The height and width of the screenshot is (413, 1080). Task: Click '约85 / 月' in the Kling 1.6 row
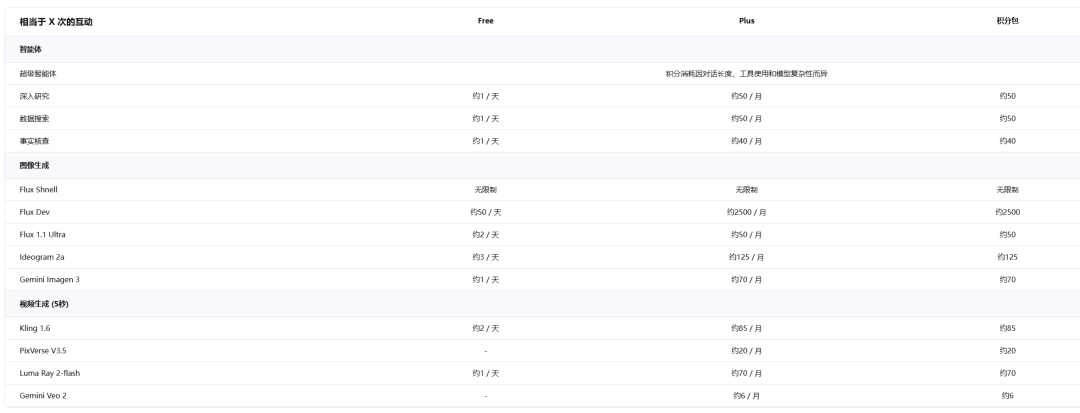click(x=747, y=328)
